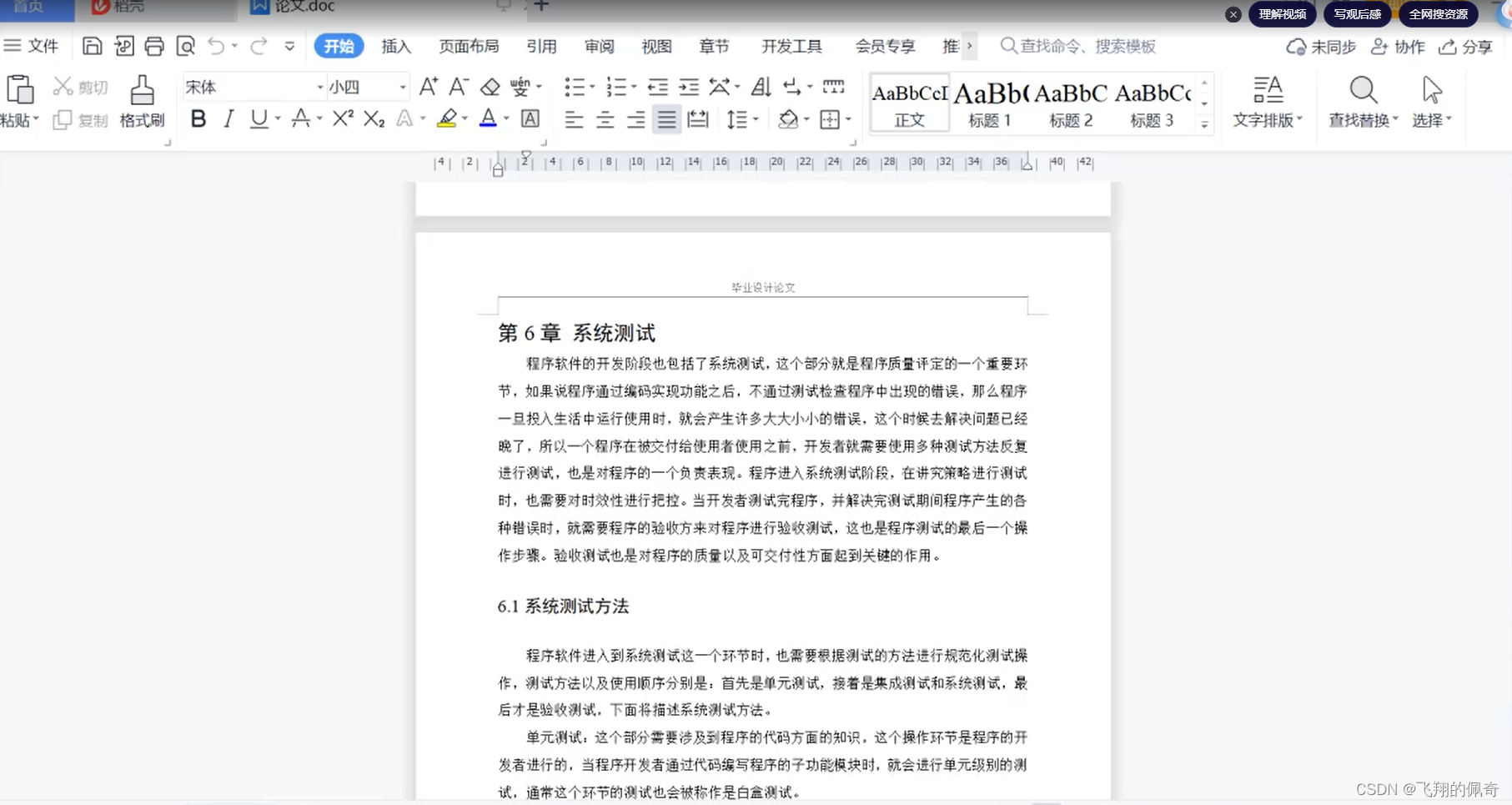Toggle align right paragraph button
Image resolution: width=1512 pixels, height=805 pixels.
tap(635, 119)
